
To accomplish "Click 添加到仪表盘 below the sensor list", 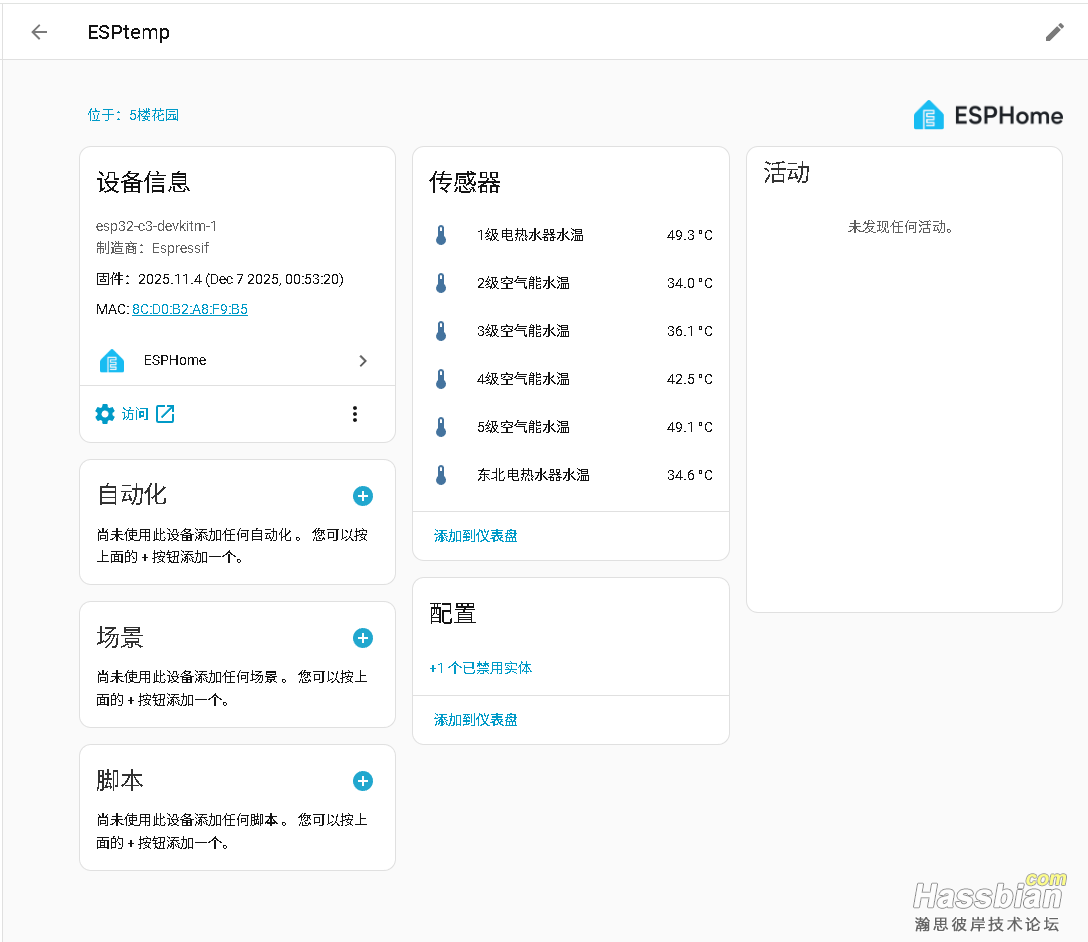I will coord(475,536).
